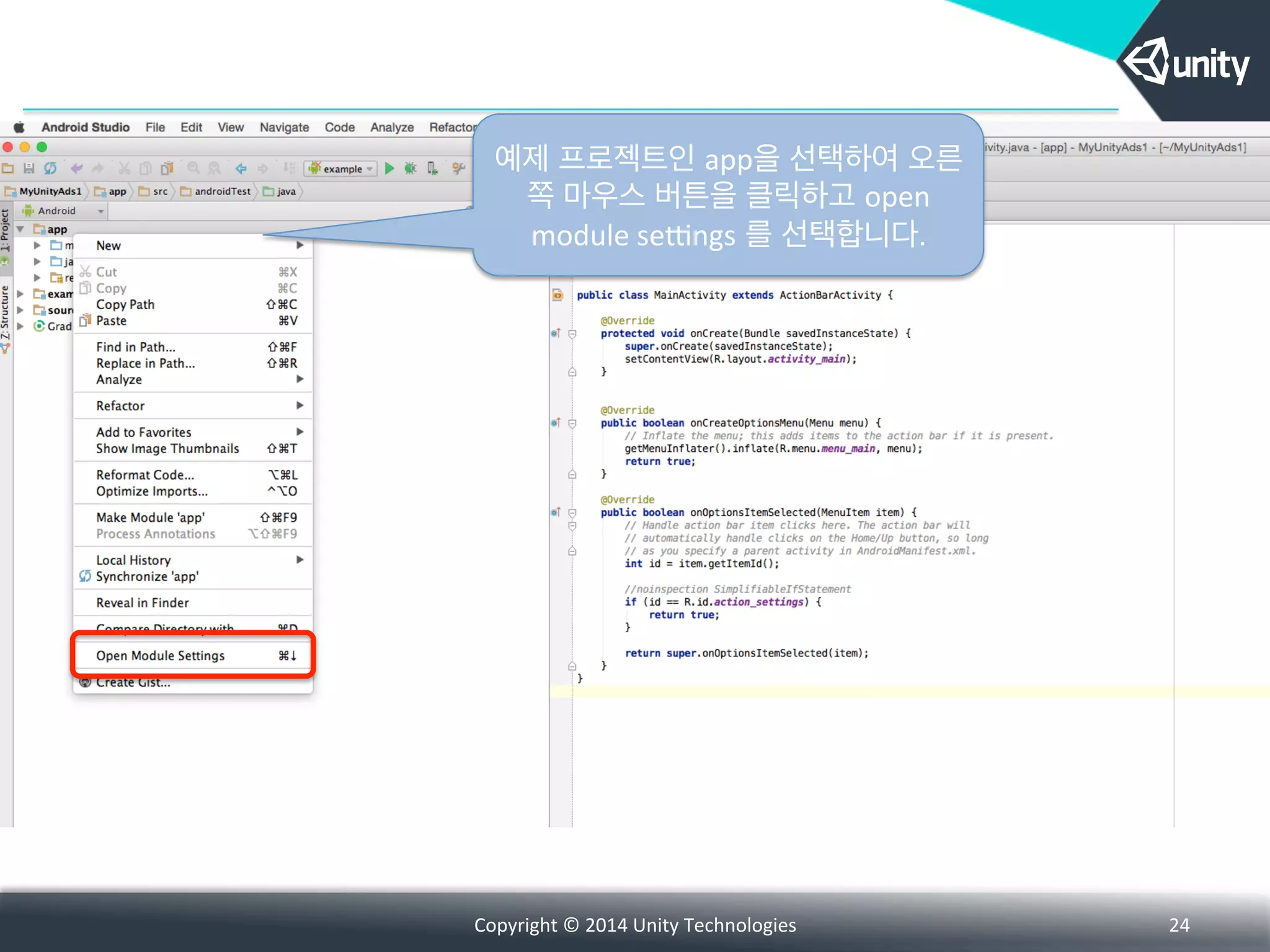Select app in the breadcrumb bar
Screen dimensions: 1270x952
tap(110, 192)
